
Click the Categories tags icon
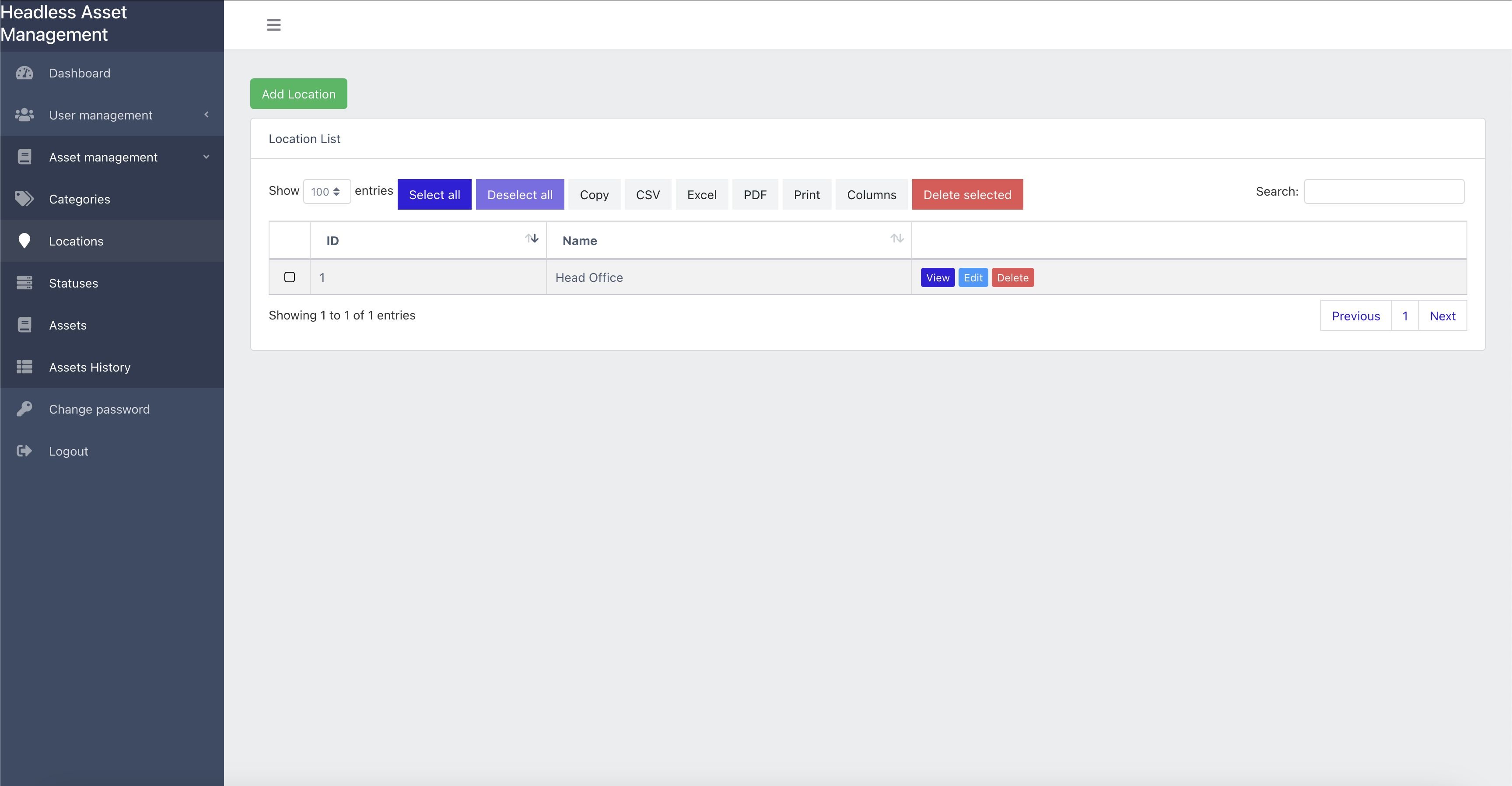pyautogui.click(x=24, y=199)
